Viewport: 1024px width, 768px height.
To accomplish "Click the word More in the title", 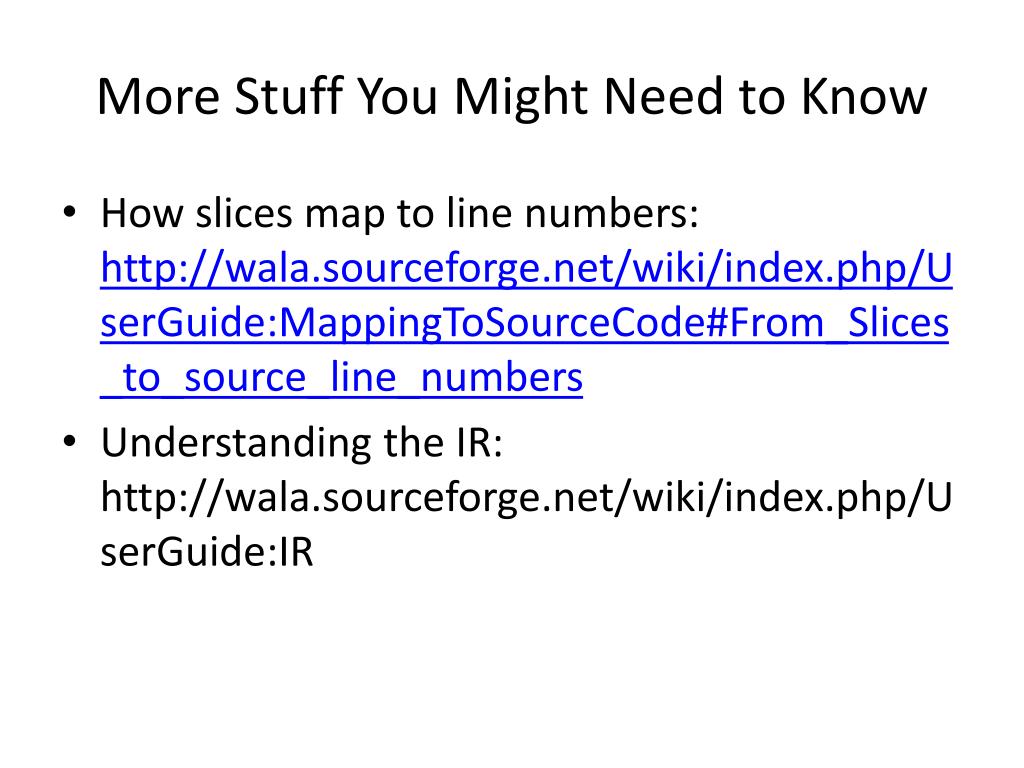I will (159, 97).
